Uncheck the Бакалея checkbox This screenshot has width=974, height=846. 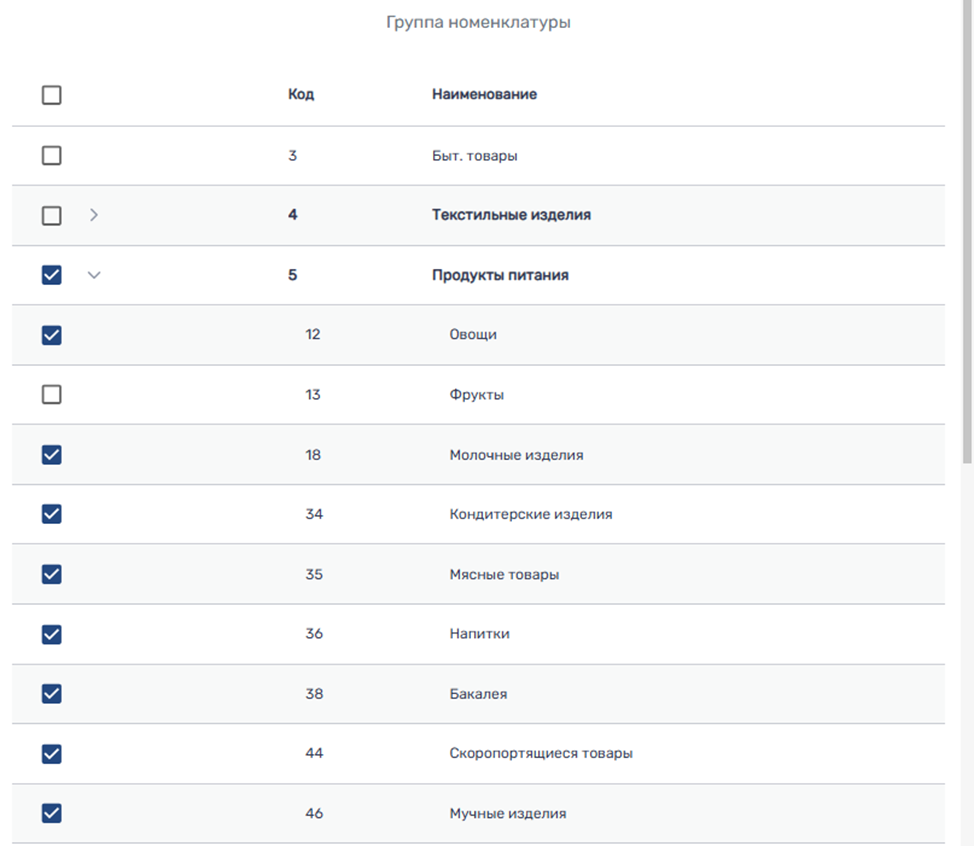click(52, 693)
